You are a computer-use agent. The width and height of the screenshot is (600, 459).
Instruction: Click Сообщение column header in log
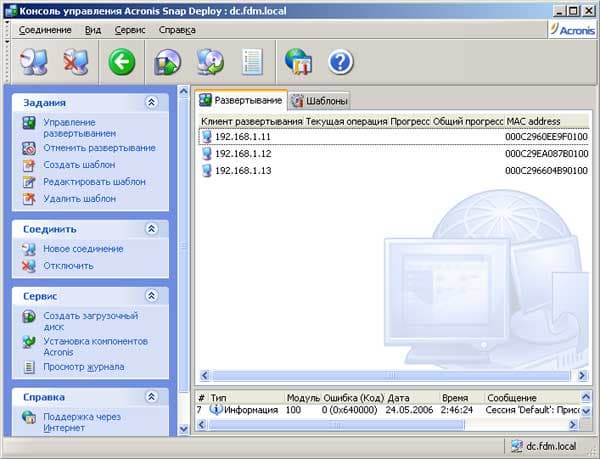(512, 398)
